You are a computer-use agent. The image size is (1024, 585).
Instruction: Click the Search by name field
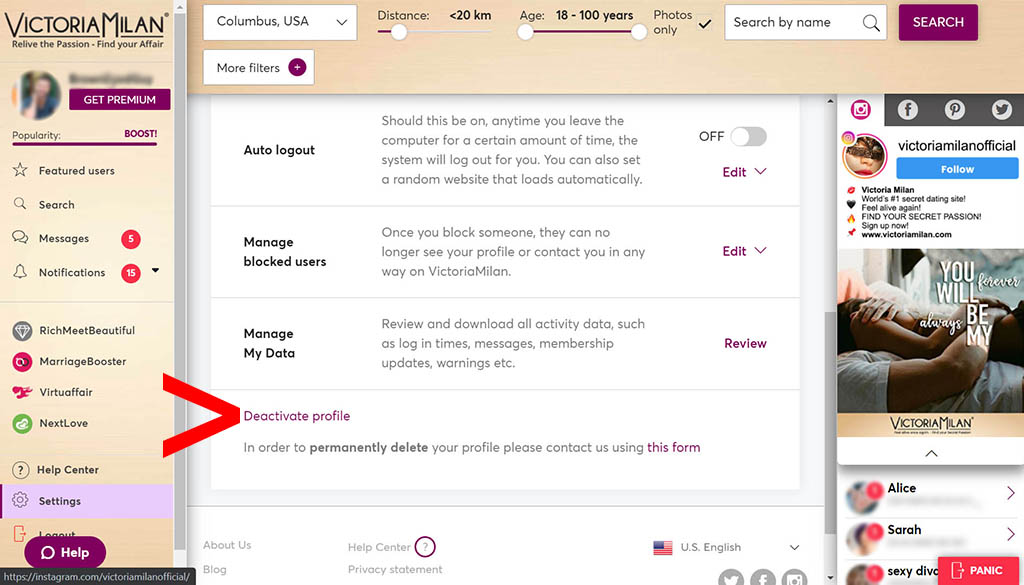click(795, 22)
